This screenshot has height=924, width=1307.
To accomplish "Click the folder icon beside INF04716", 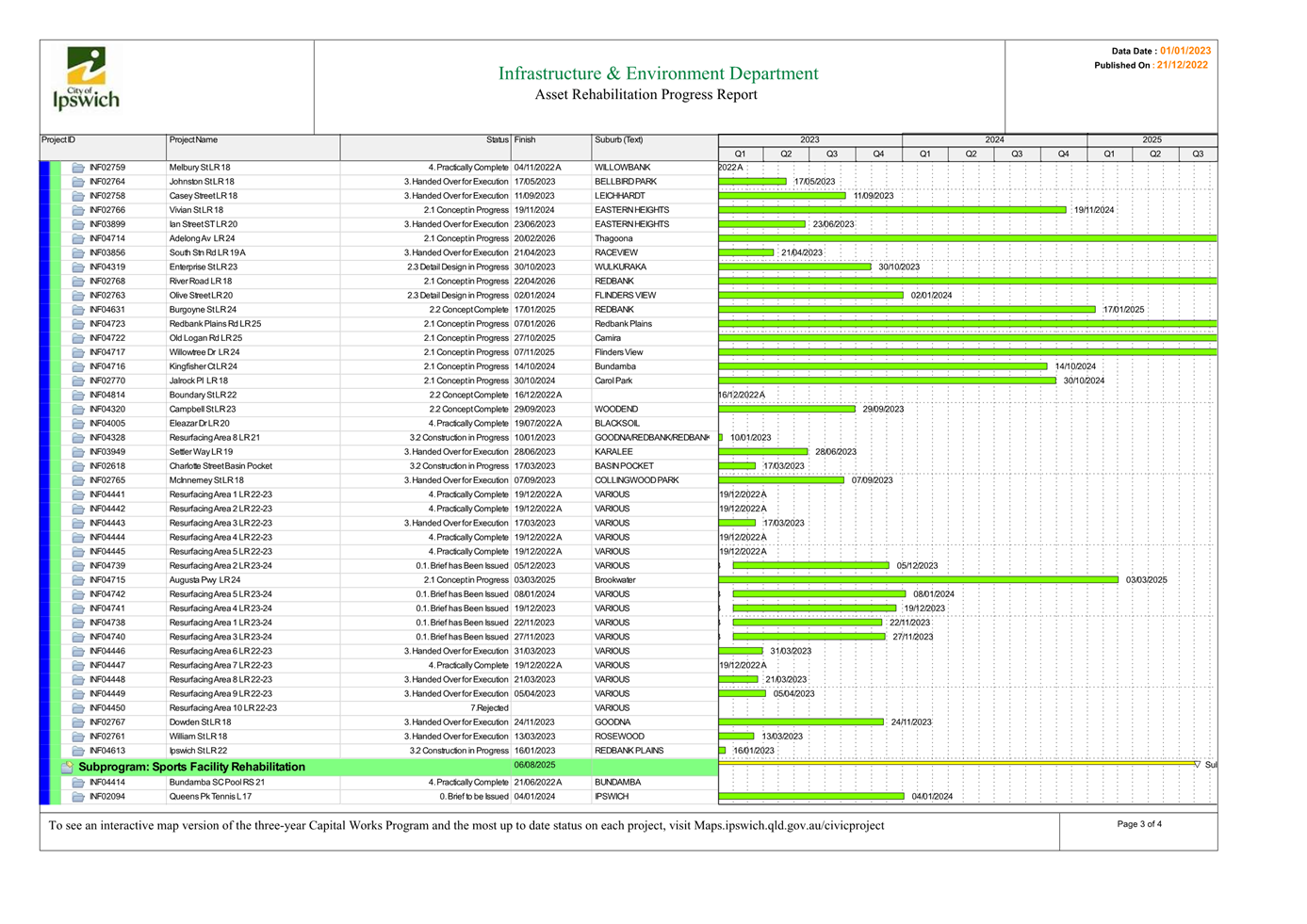I will point(78,366).
